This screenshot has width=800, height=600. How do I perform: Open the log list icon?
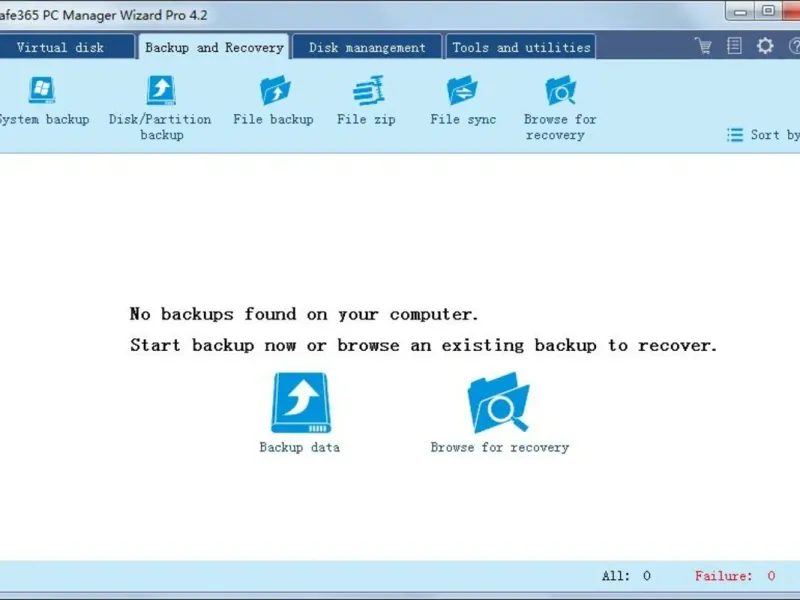[x=734, y=46]
